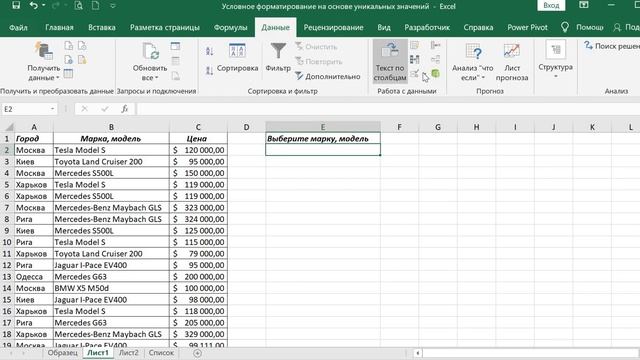Open connection properties icon
The width and height of the screenshot is (640, 360).
[x=176, y=61]
